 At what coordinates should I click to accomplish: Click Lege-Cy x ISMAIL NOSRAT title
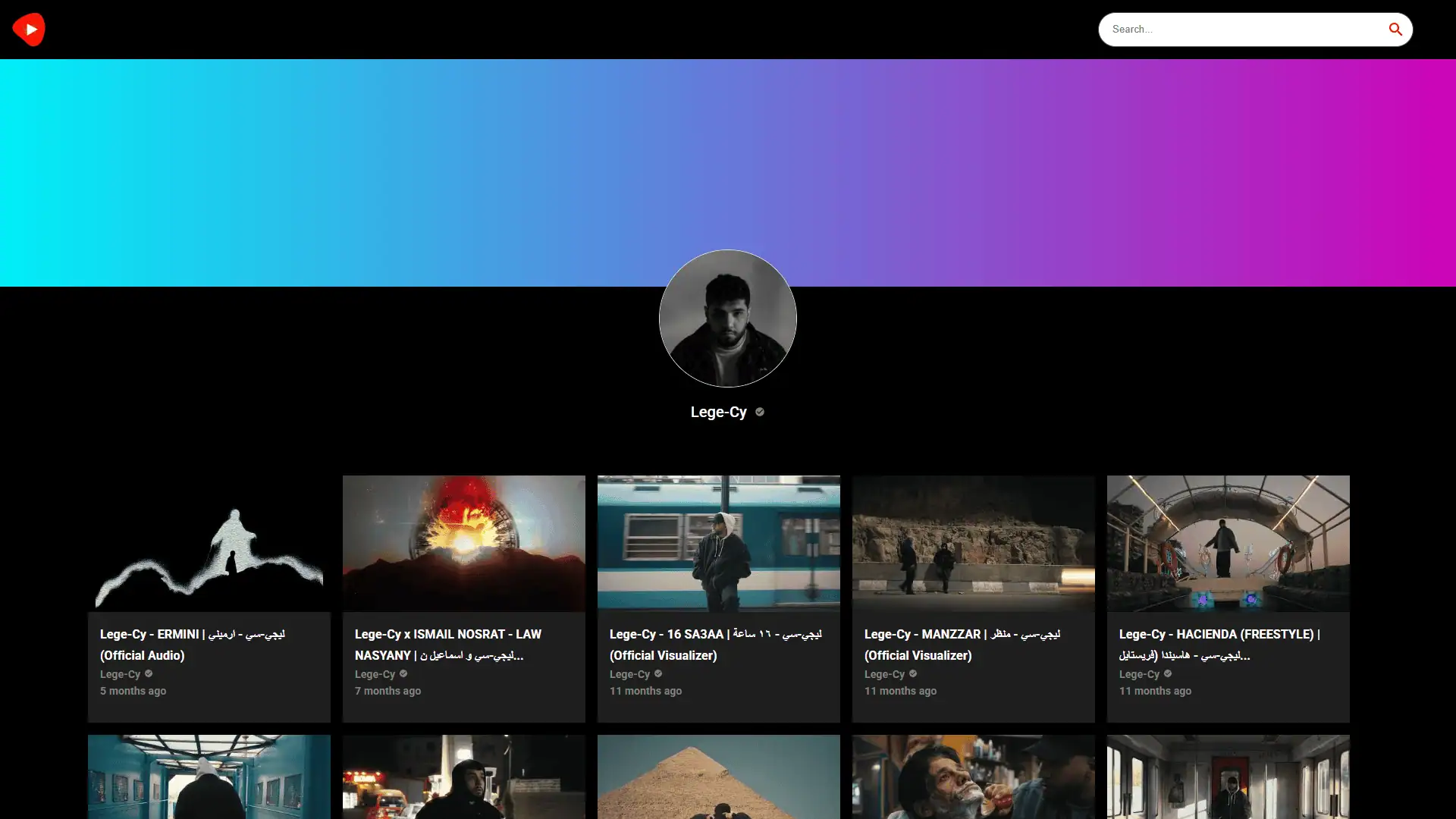[448, 645]
